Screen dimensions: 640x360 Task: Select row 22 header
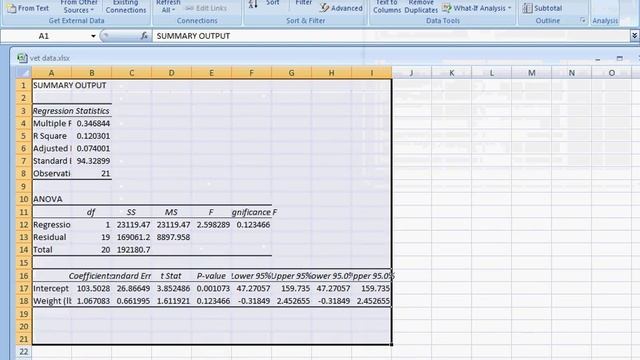[x=24, y=352]
